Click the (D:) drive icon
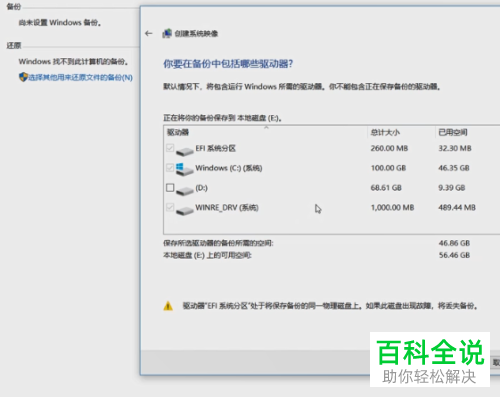The width and height of the screenshot is (500, 397). coord(185,191)
